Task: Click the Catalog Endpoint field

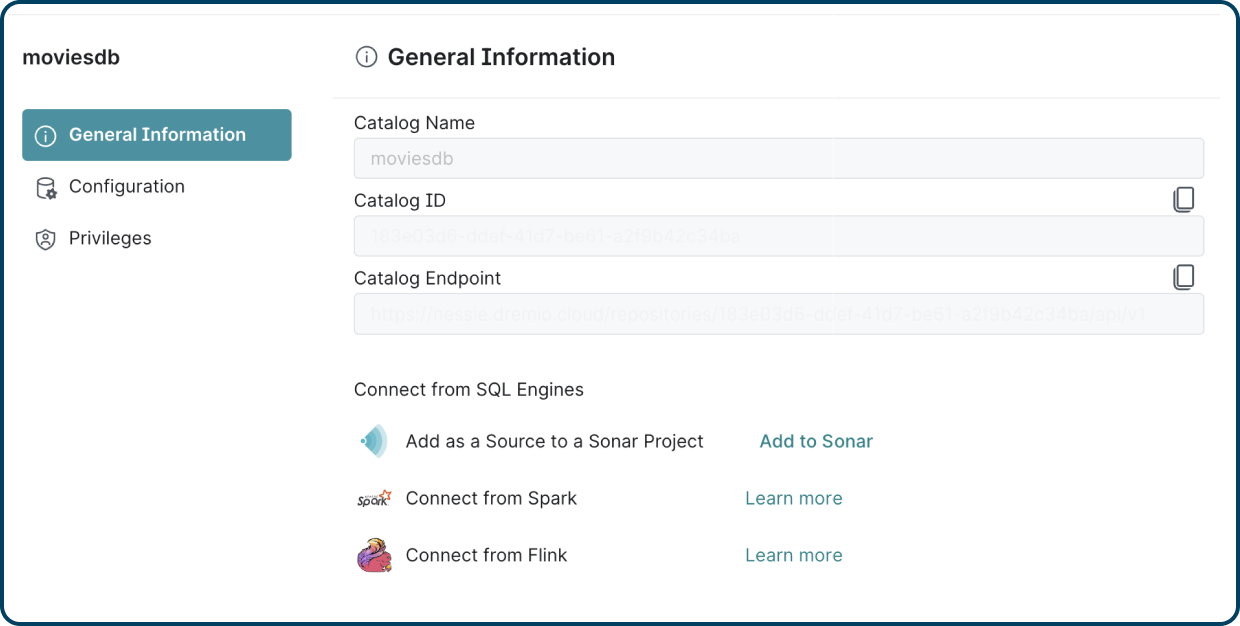Action: (x=778, y=314)
